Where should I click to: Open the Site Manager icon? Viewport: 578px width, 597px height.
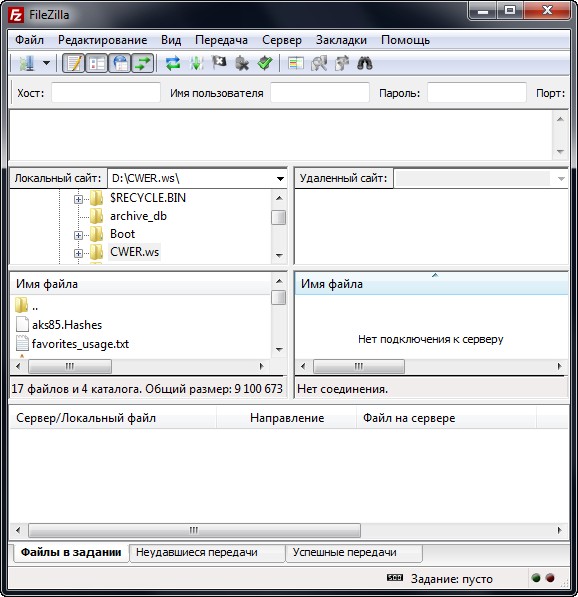click(x=27, y=63)
